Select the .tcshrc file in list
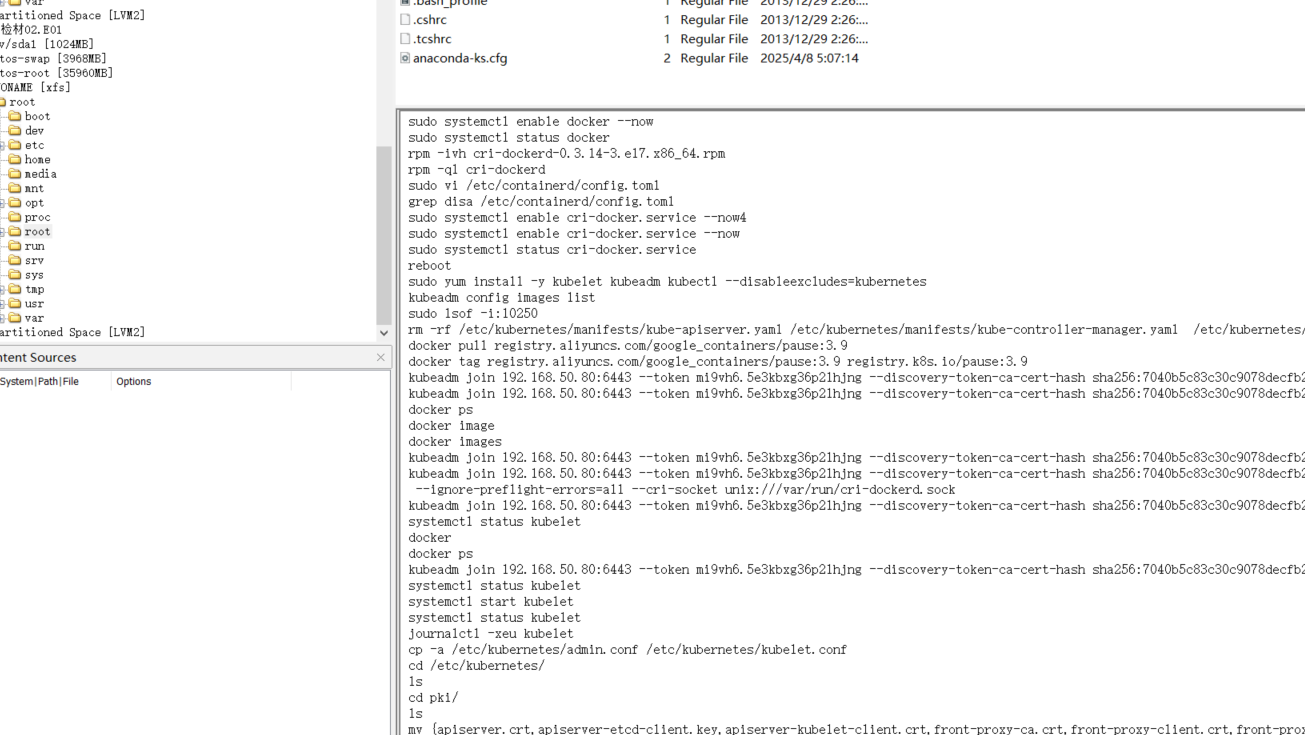1305x735 pixels. [x=432, y=39]
